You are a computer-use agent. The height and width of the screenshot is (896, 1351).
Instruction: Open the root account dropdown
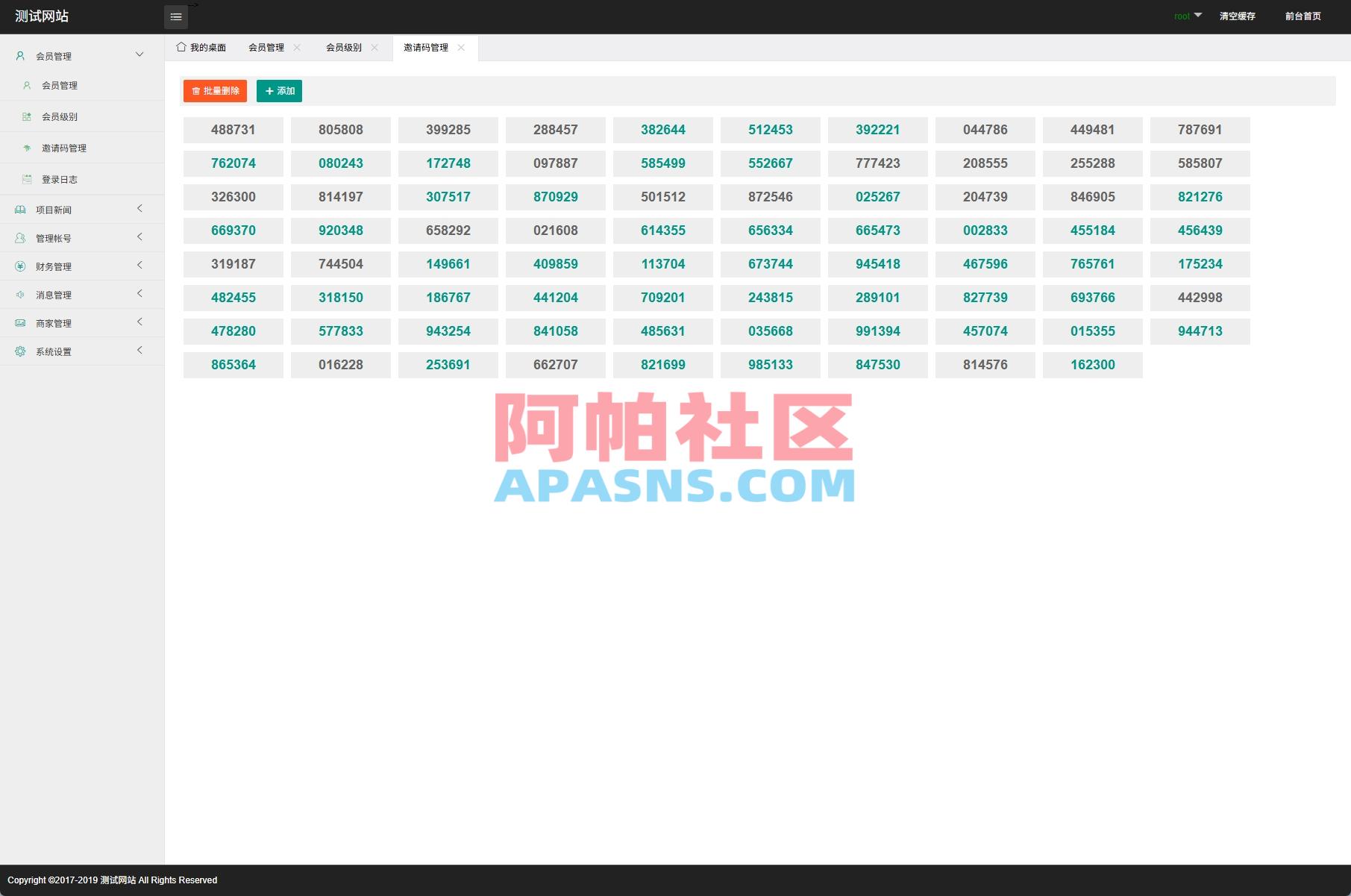[1186, 16]
